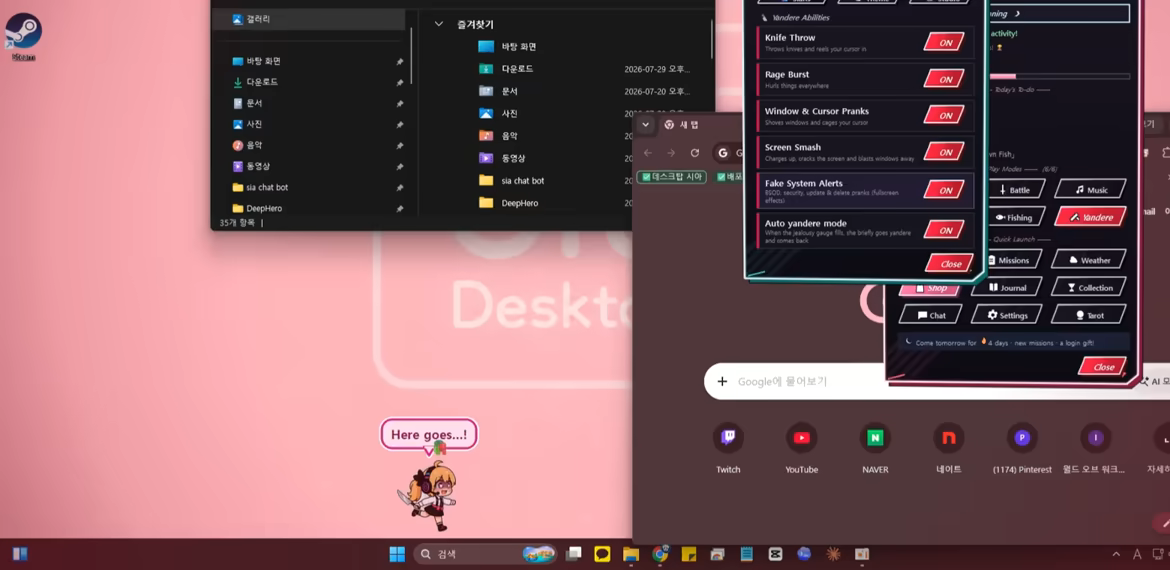Unpin DeepHero via its sidebar pin icon
This screenshot has width=1170, height=570.
(x=399, y=209)
